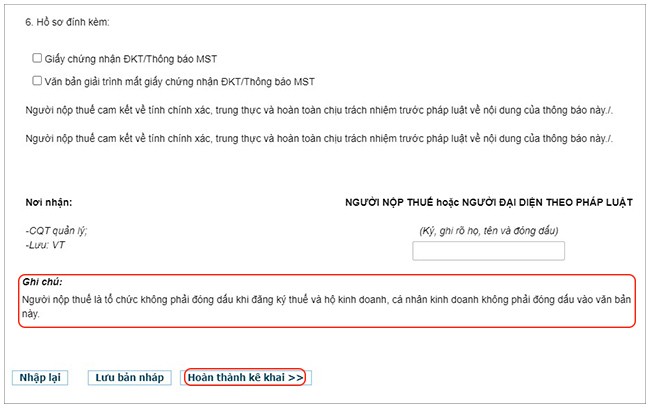Select the '-Lưu: VT' text

click(46, 244)
